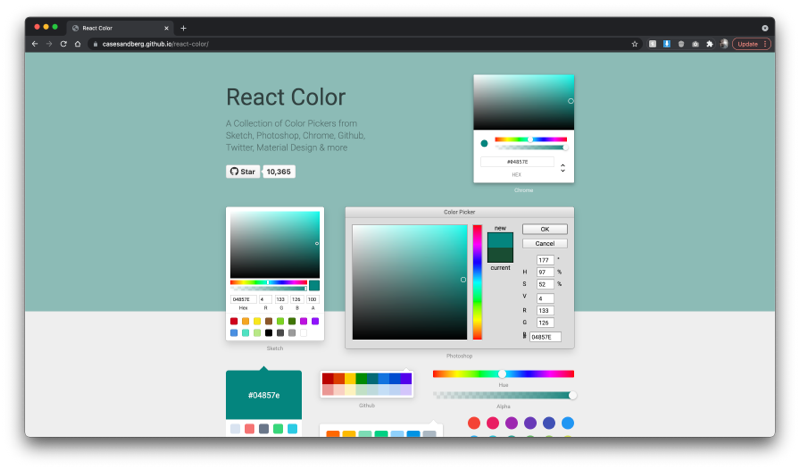Click the Update button in Chrome toolbar
This screenshot has height=475, width=800.
[x=751, y=44]
